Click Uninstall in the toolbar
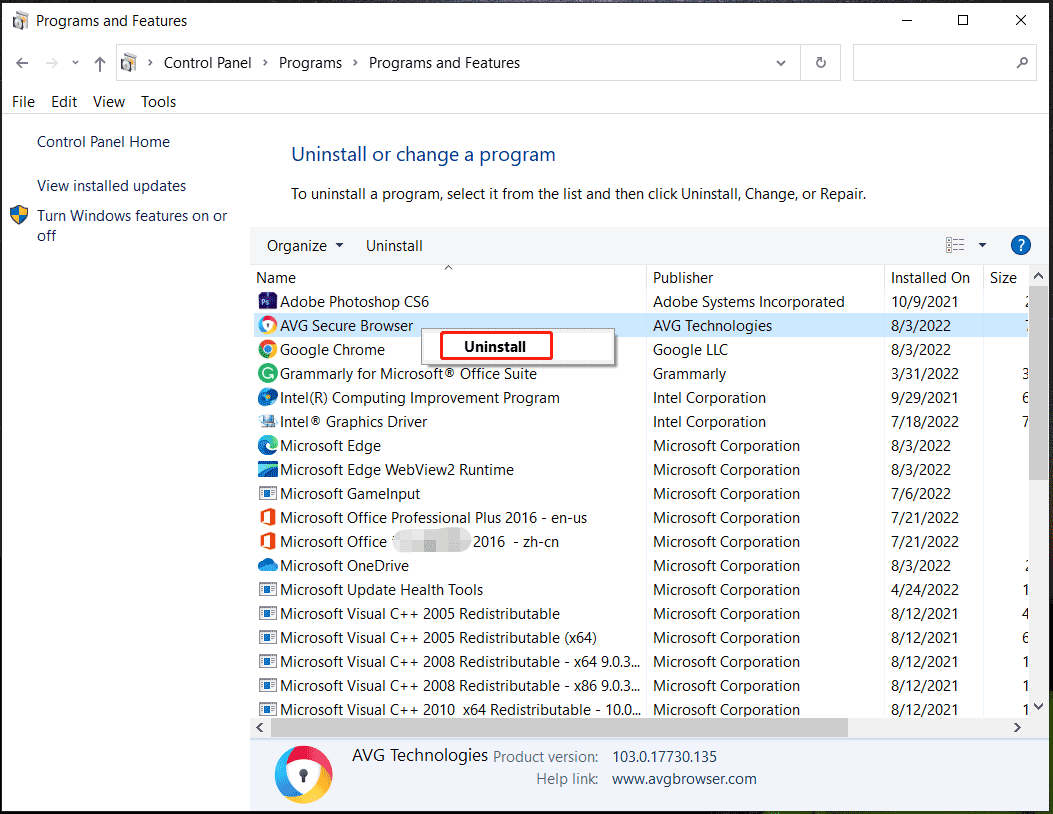1053x814 pixels. pyautogui.click(x=394, y=246)
